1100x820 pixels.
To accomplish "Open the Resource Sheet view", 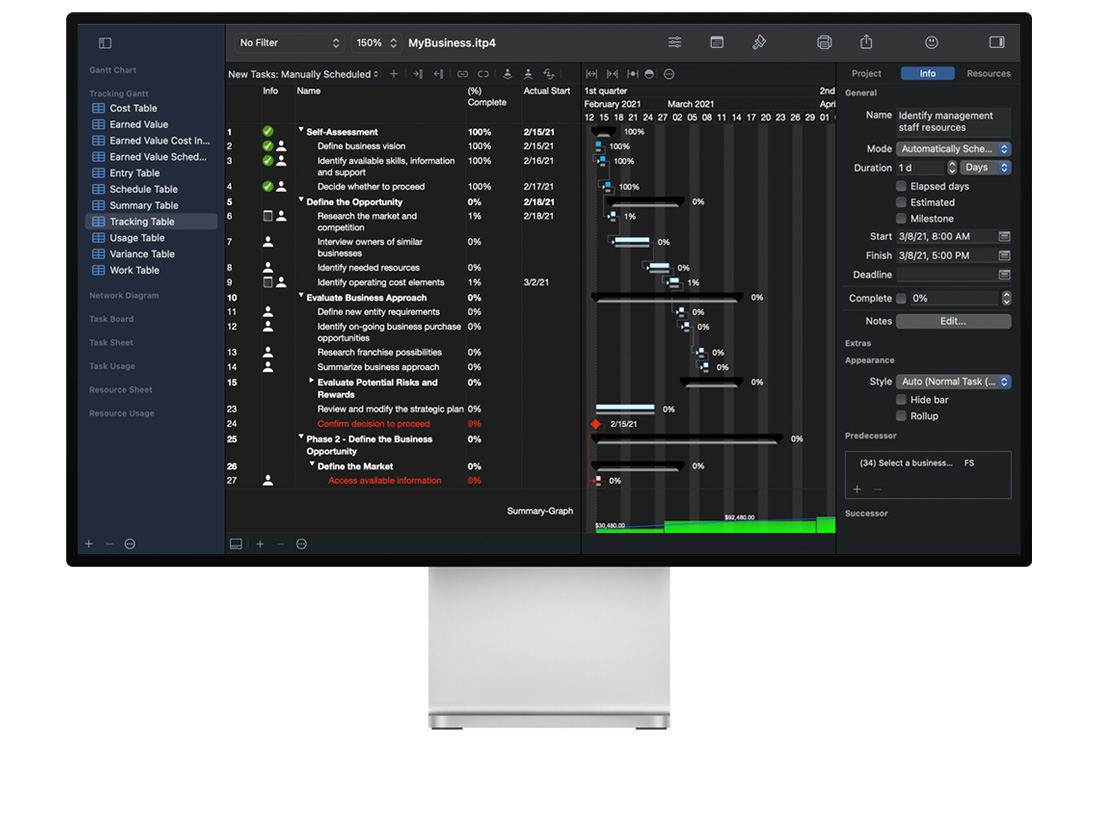I will click(121, 390).
